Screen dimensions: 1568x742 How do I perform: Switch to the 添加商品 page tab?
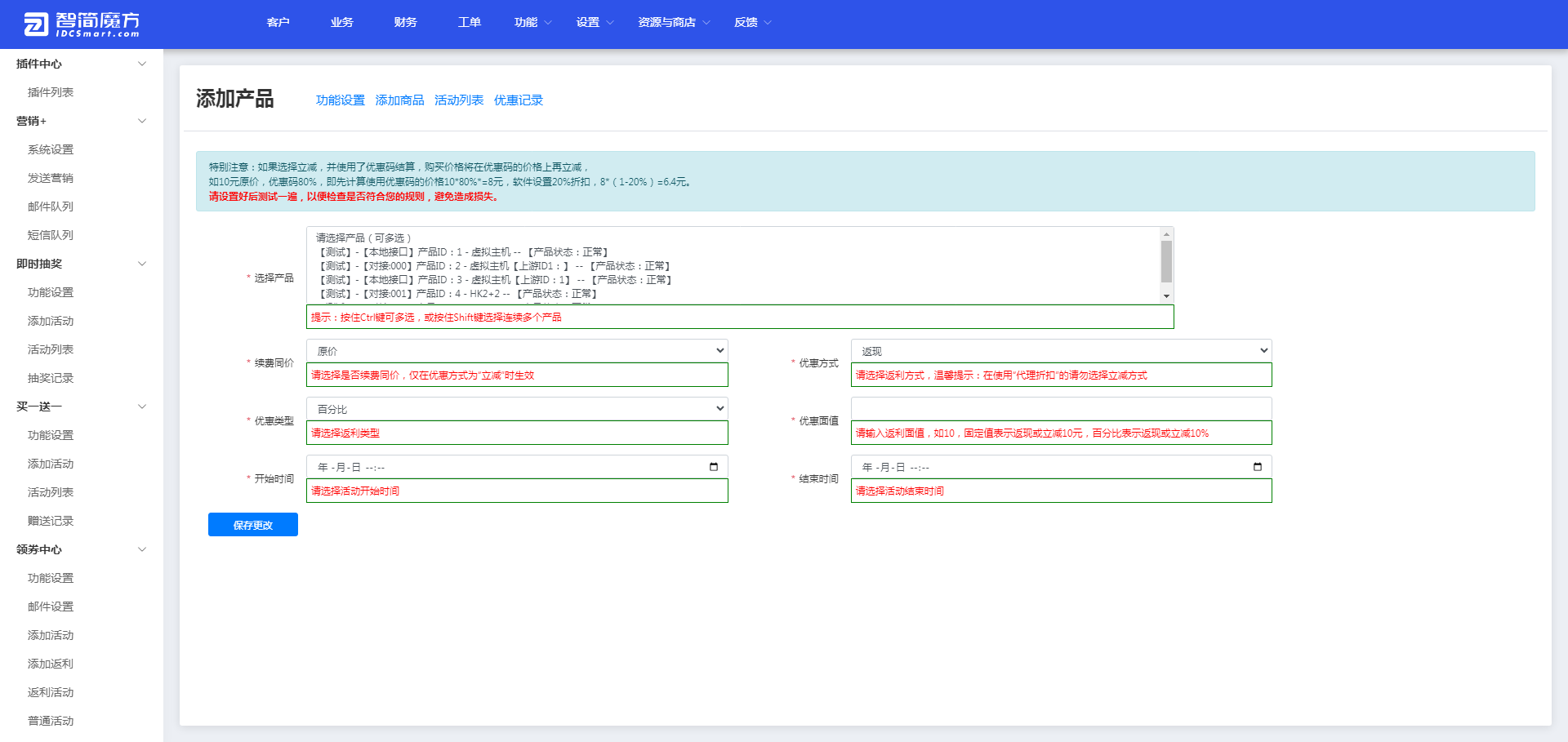pyautogui.click(x=399, y=100)
